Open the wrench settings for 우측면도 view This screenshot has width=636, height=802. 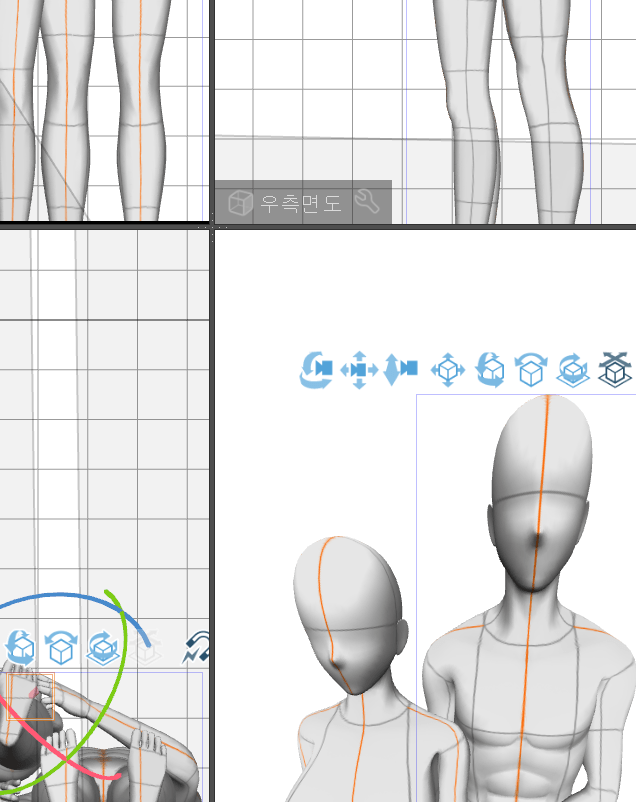(367, 201)
